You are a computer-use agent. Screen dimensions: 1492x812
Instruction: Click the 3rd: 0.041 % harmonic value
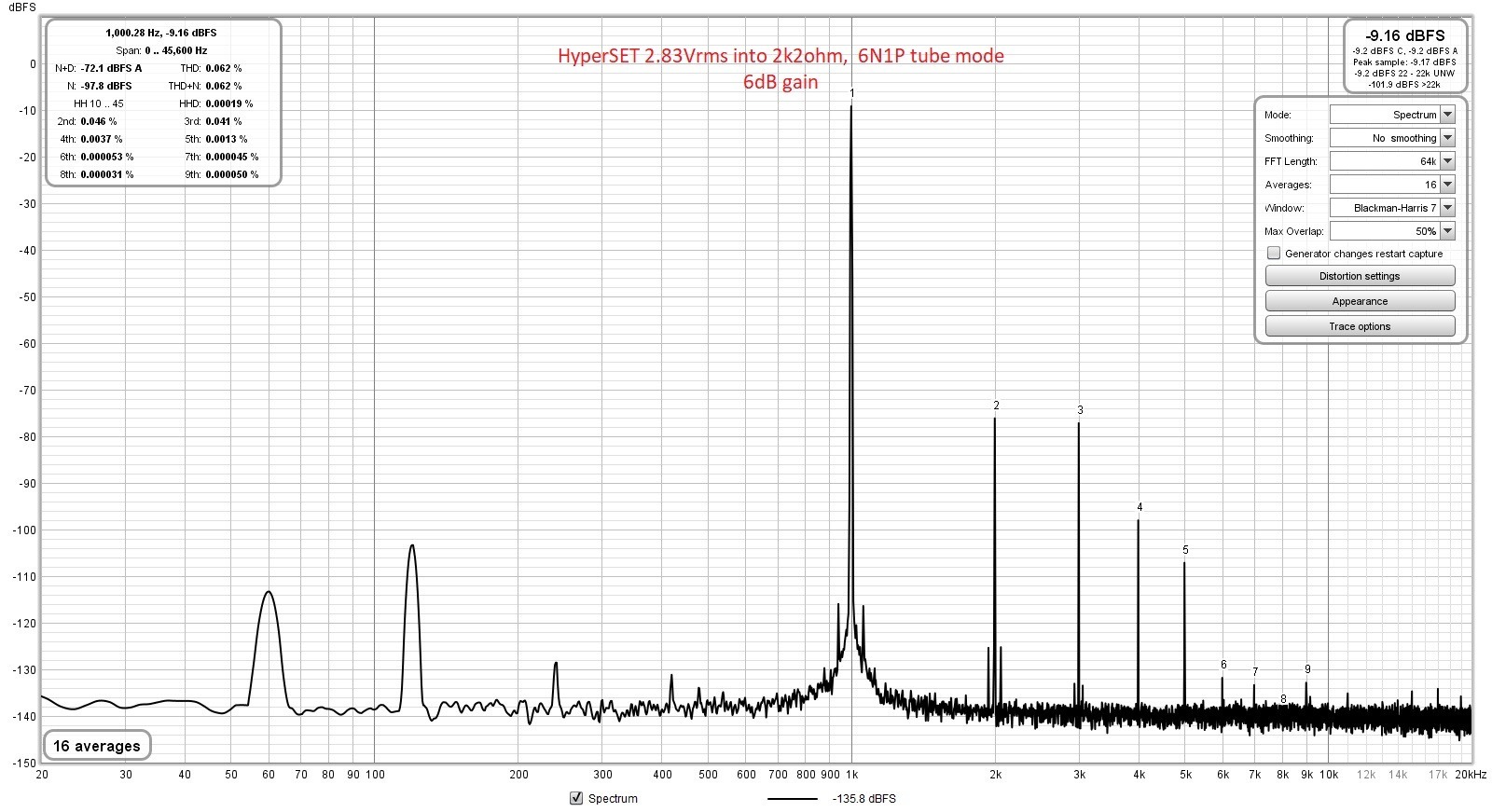click(213, 121)
